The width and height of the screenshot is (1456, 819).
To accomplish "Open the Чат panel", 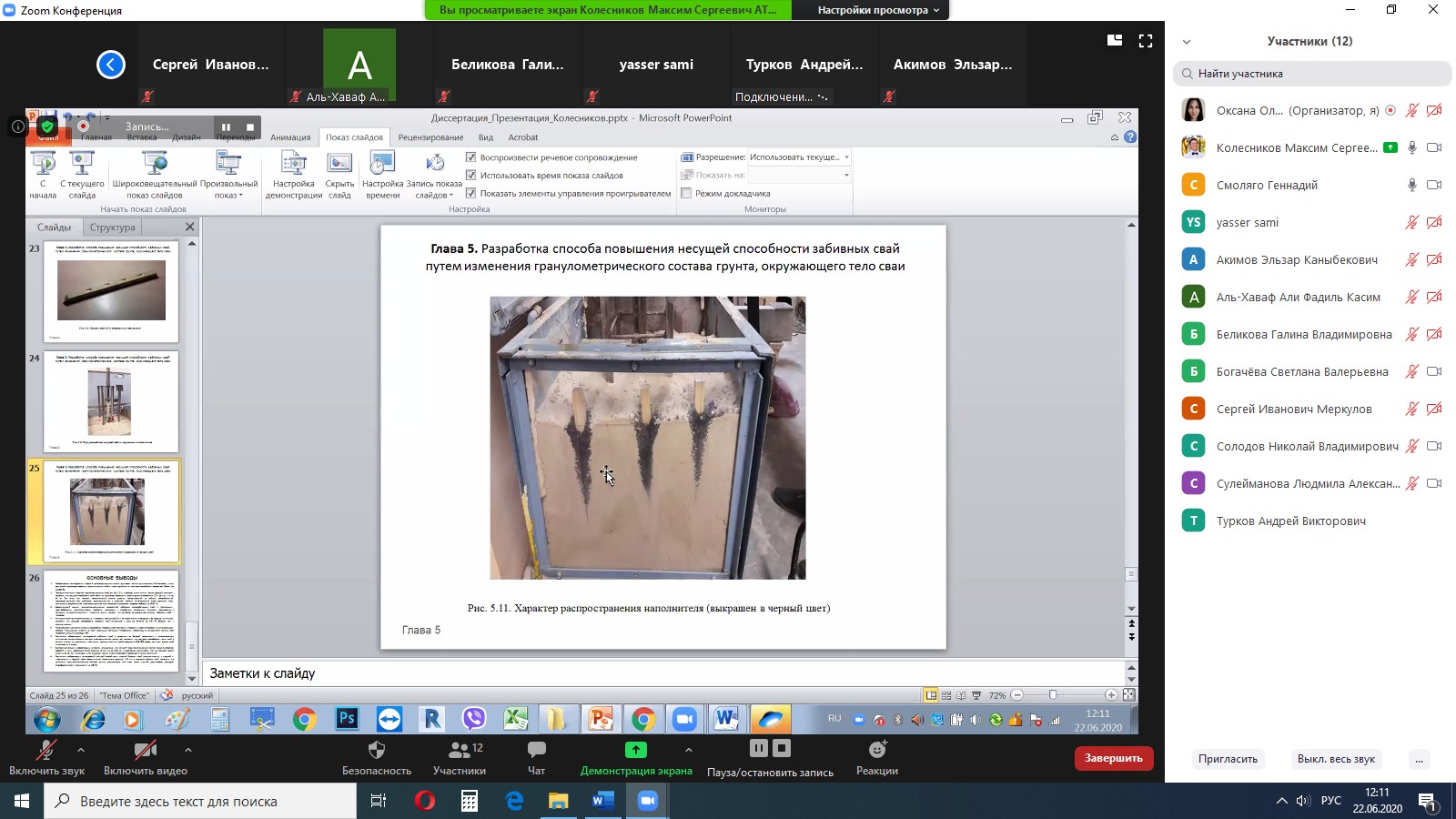I will tap(537, 757).
